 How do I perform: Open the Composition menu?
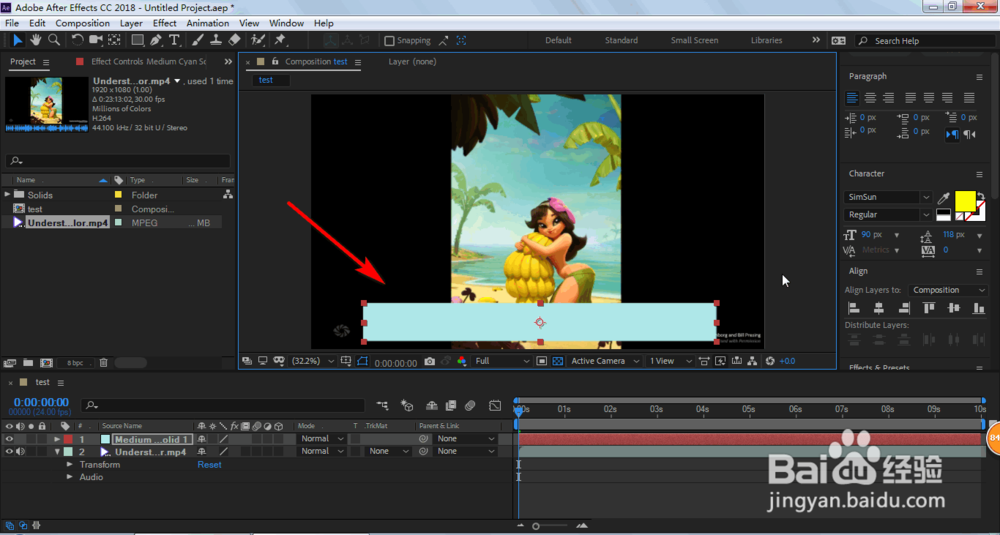pos(82,24)
